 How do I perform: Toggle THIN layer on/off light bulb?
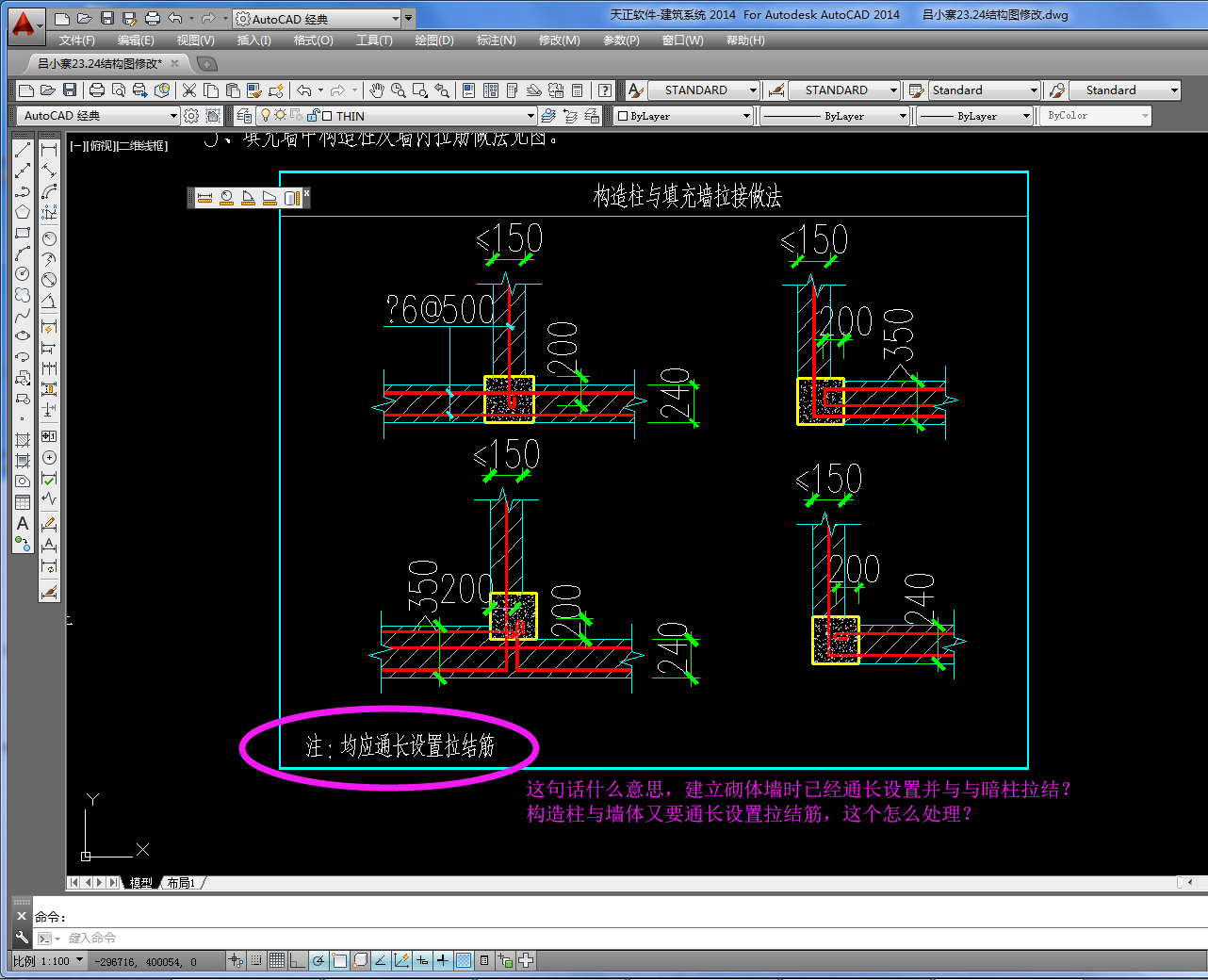click(x=266, y=115)
